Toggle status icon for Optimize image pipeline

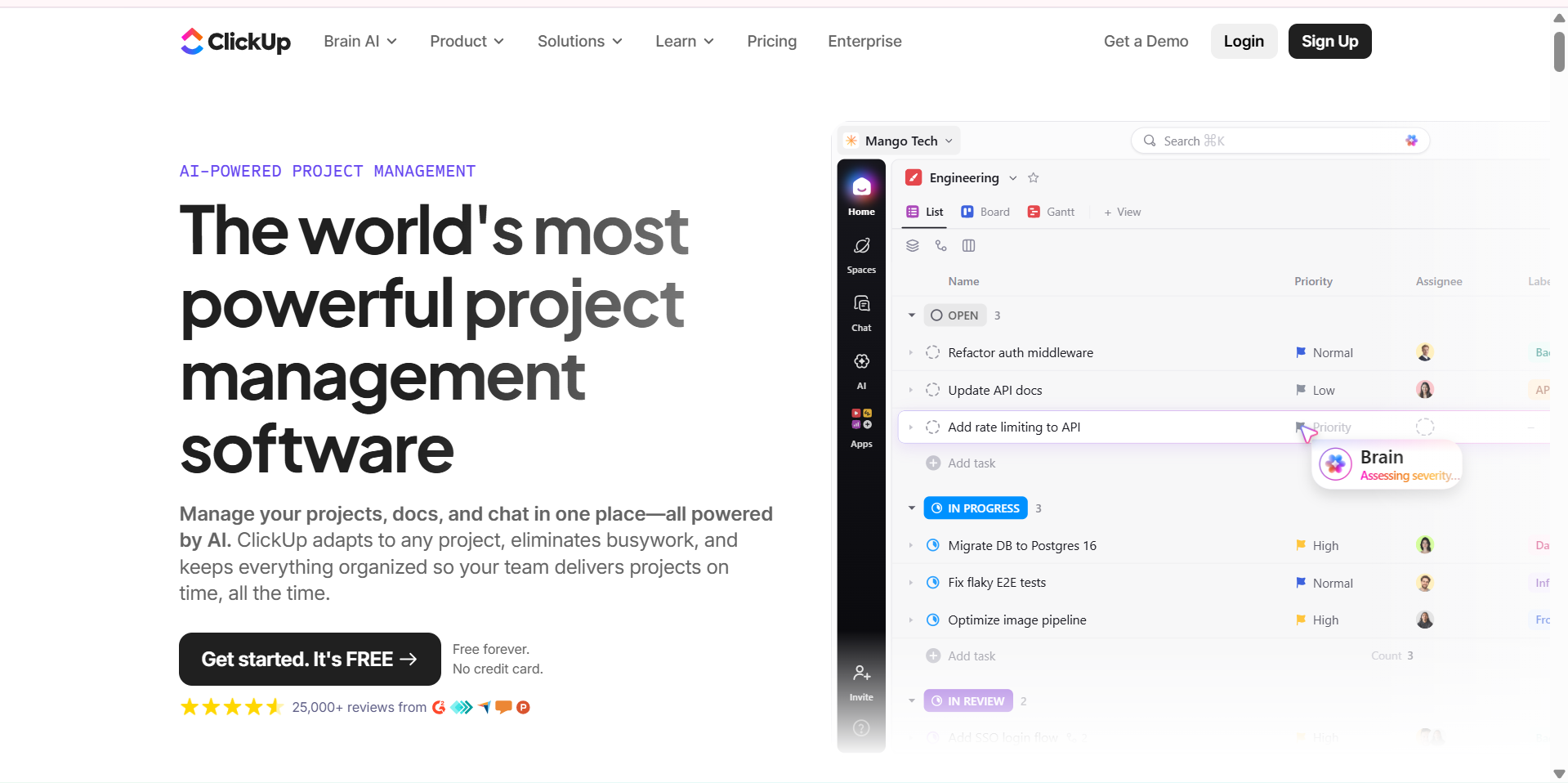coord(933,620)
